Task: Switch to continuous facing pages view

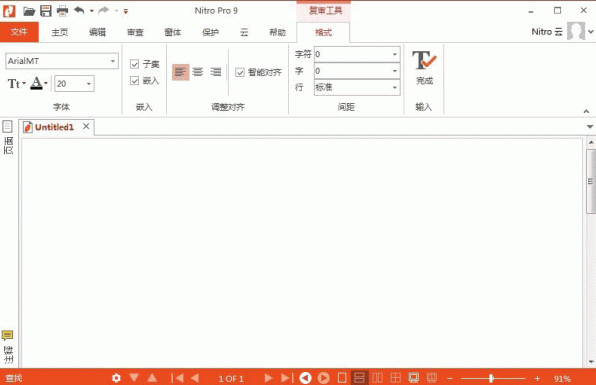Action: click(x=396, y=378)
